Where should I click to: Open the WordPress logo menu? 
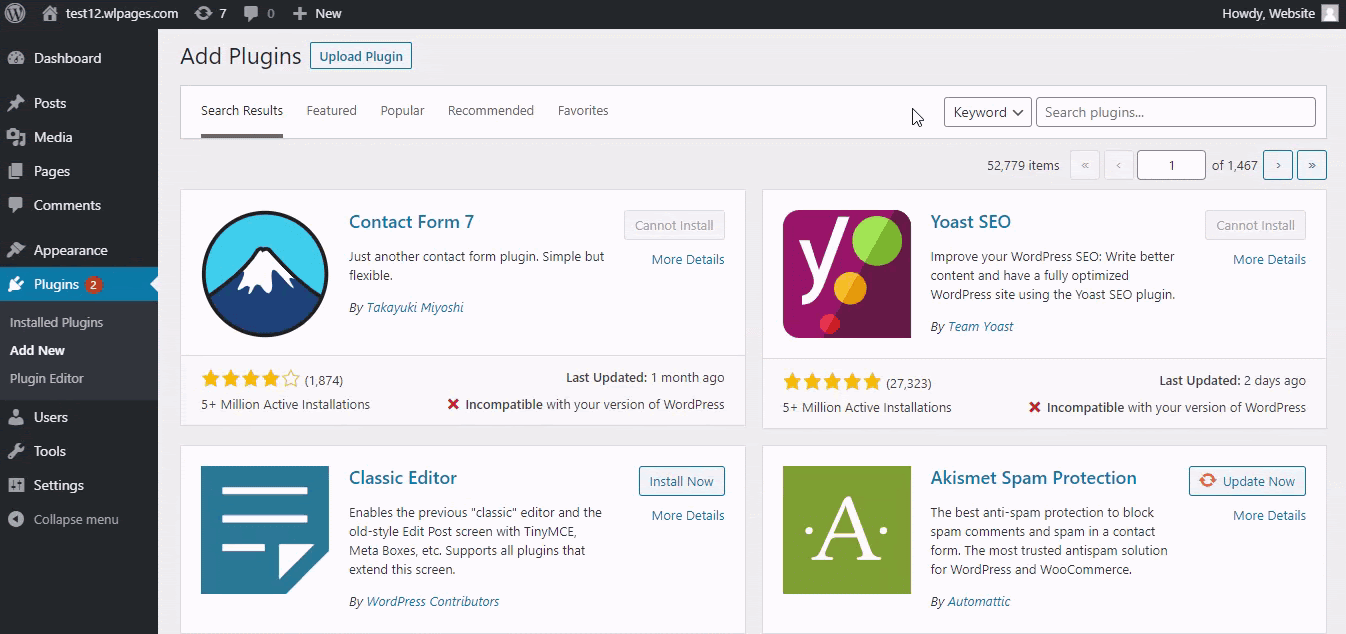(x=14, y=13)
